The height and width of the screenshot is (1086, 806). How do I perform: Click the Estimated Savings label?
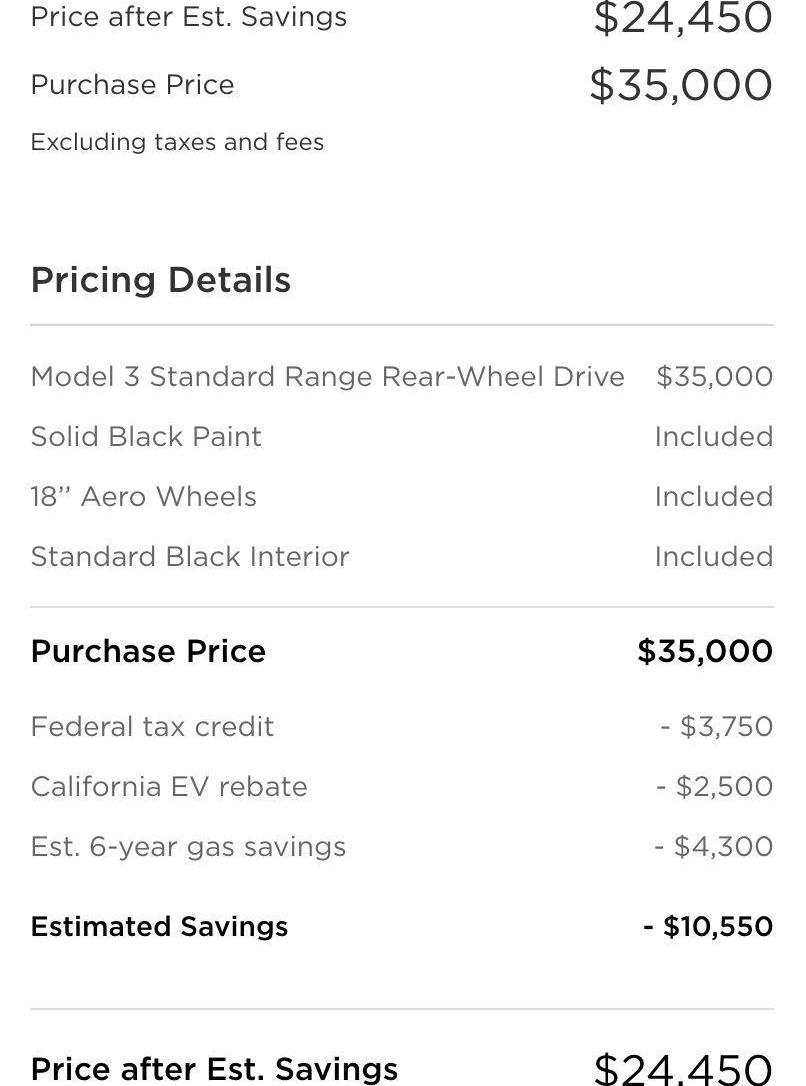pos(159,927)
